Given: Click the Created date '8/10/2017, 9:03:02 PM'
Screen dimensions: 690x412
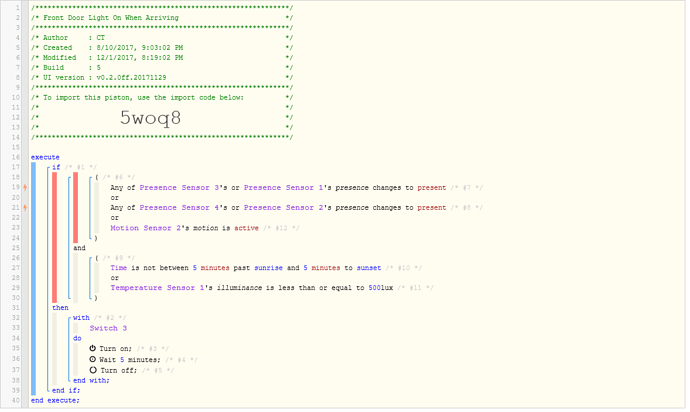Looking at the screenshot, I should [139, 48].
